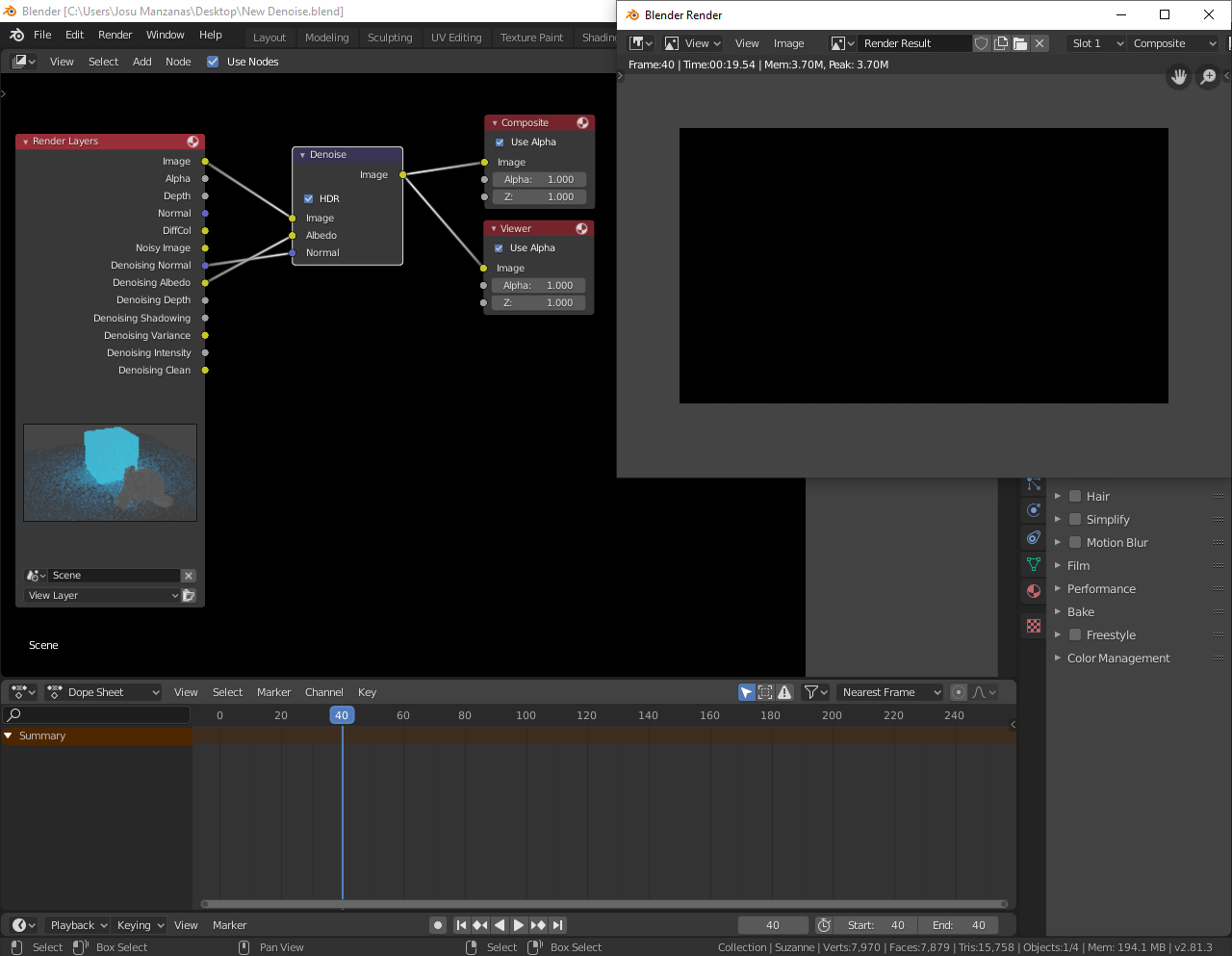Click the zoom magnifier icon in render window
This screenshot has height=956, width=1232.
click(x=1208, y=77)
